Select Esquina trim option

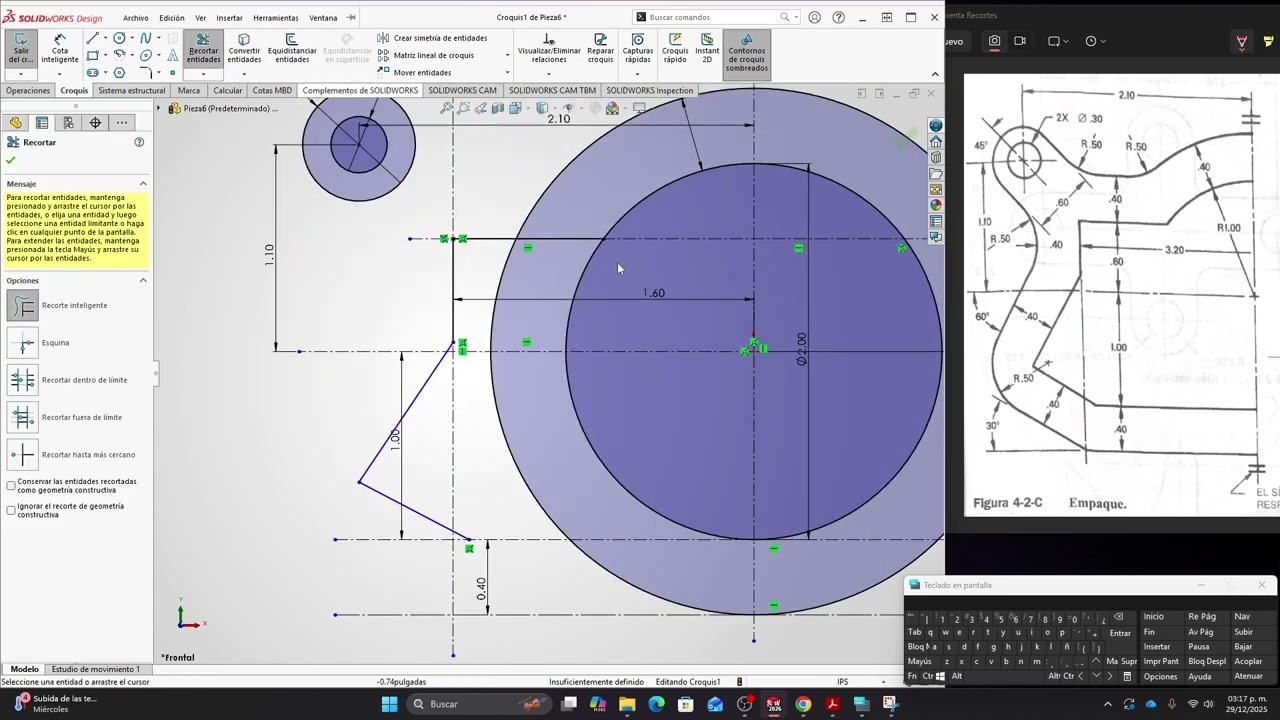[x=23, y=343]
